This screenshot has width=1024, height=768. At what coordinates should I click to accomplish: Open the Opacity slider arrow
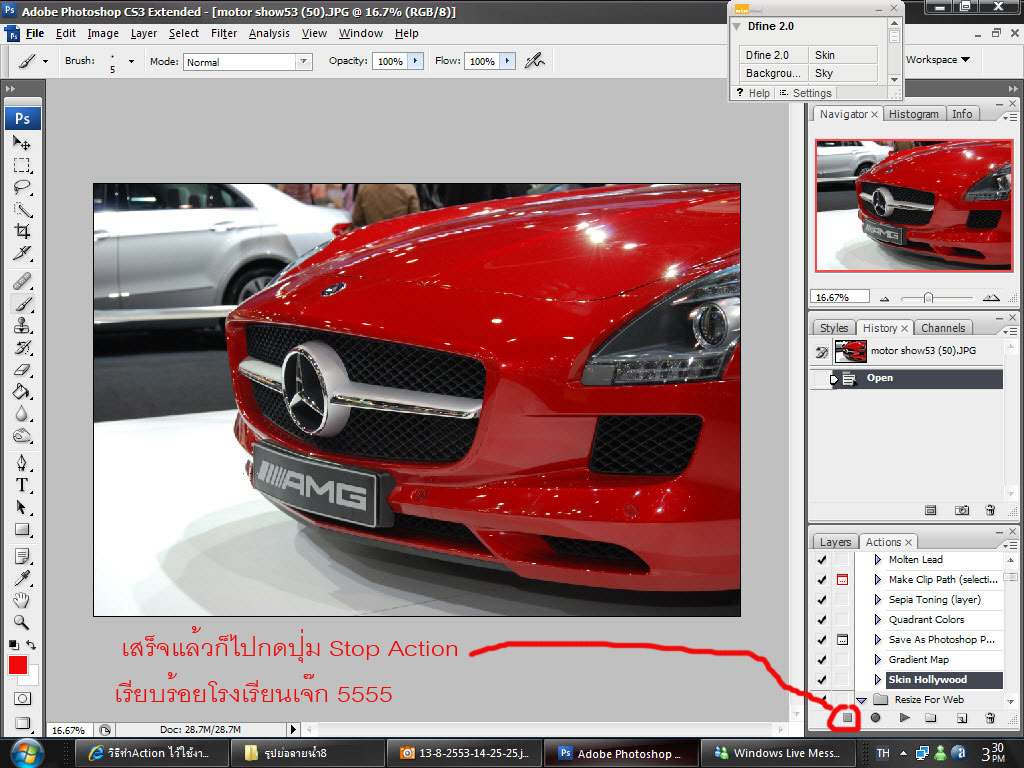pos(416,61)
